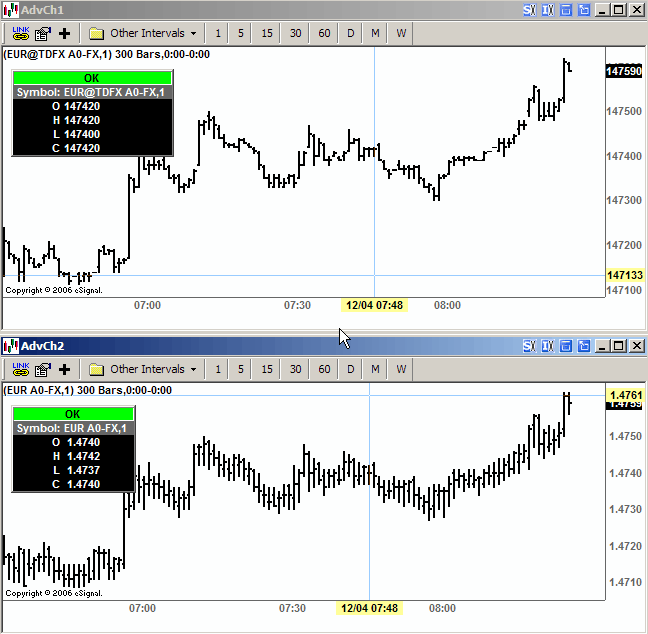
Task: Click the AdvCh1 chart window icon
Action: [11, 10]
